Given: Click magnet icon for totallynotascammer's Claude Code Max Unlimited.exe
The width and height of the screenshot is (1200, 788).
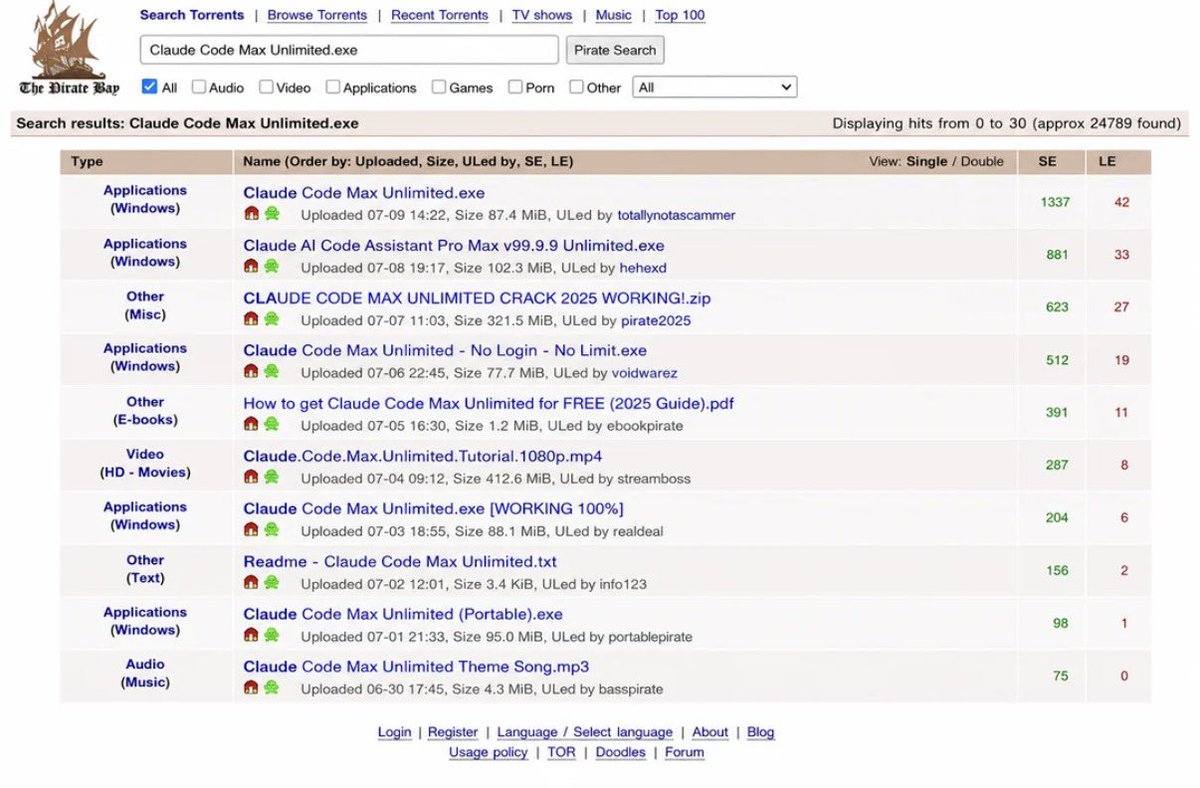Looking at the screenshot, I should pos(251,214).
